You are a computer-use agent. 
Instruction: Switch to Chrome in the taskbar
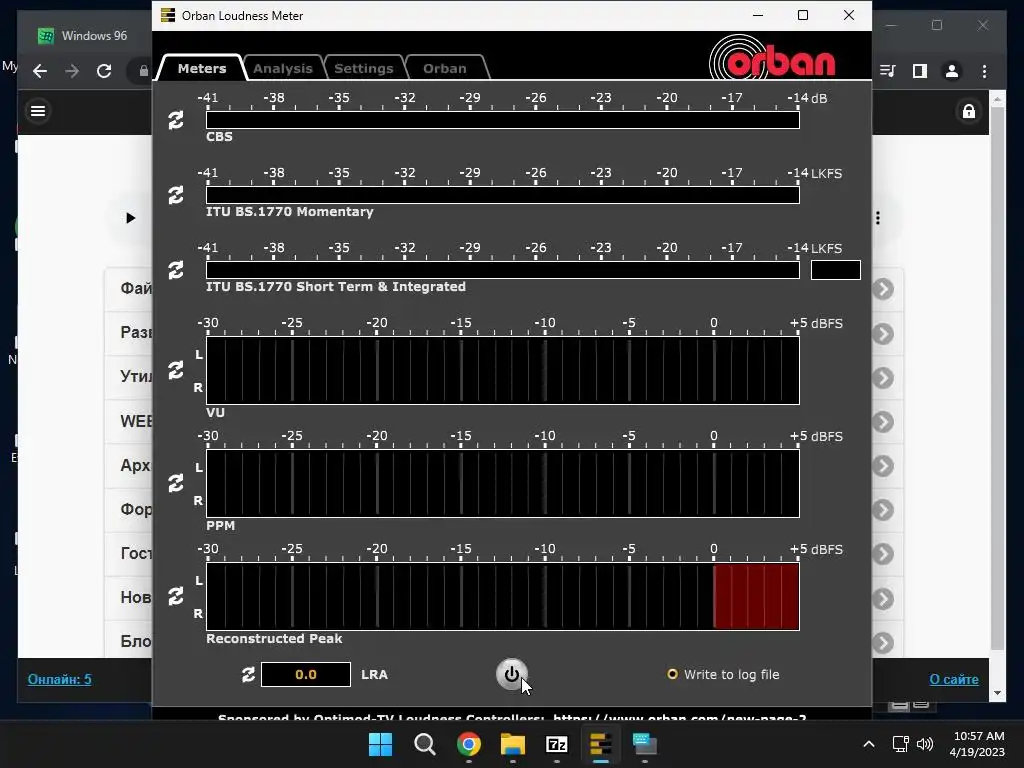pos(468,744)
